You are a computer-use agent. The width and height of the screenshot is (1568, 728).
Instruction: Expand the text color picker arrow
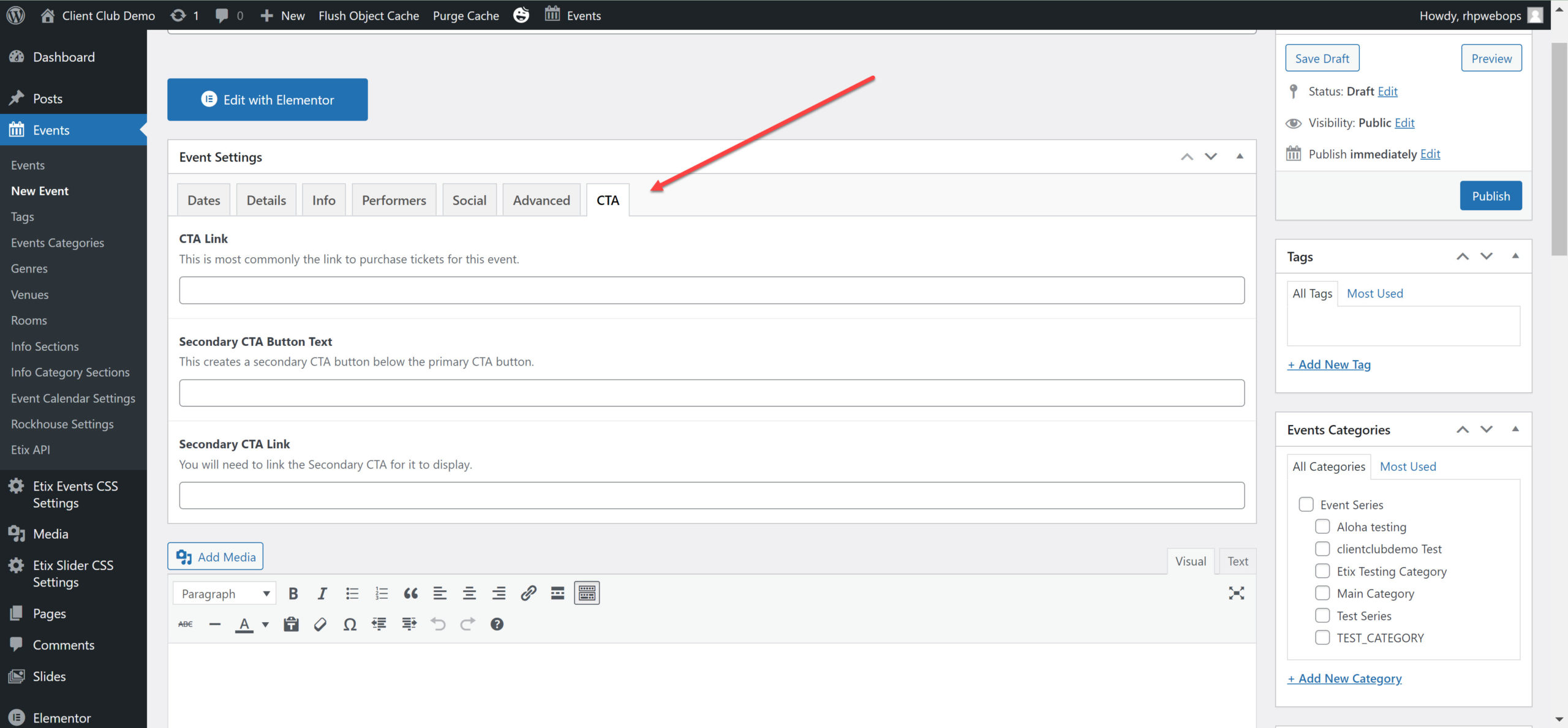coord(265,625)
